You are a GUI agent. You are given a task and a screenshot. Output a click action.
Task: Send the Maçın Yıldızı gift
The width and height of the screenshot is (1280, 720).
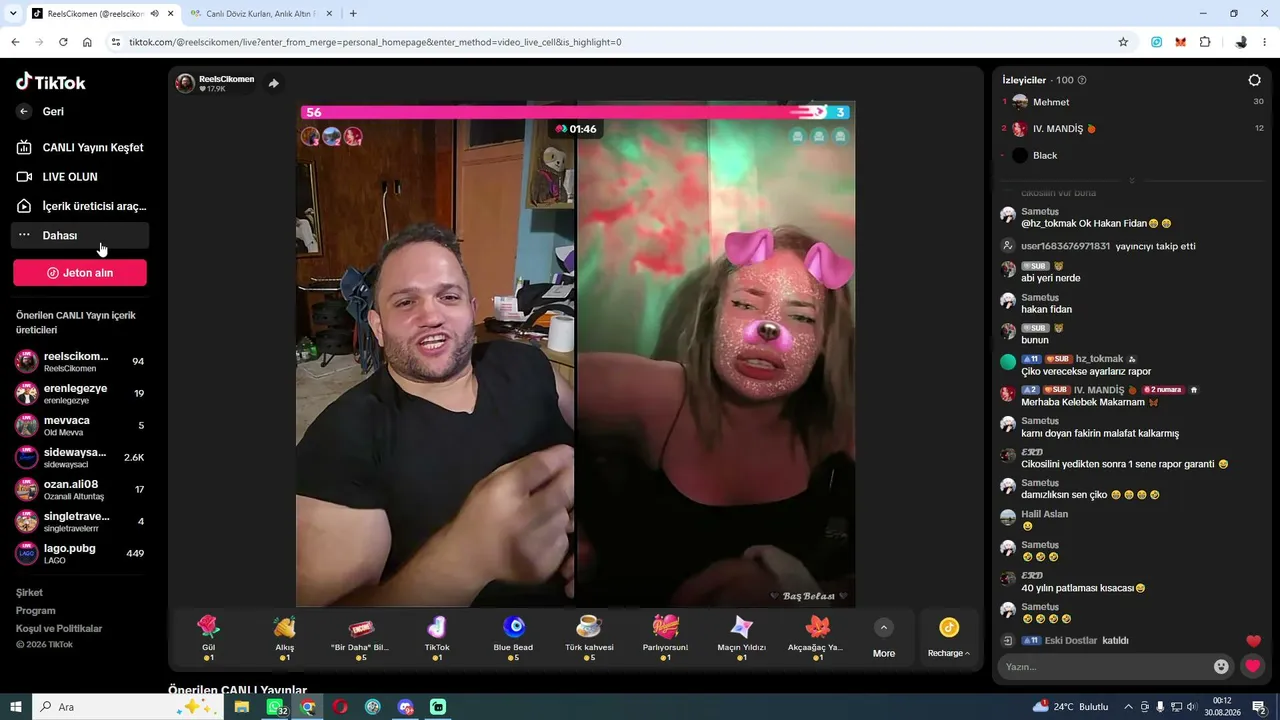pyautogui.click(x=741, y=637)
